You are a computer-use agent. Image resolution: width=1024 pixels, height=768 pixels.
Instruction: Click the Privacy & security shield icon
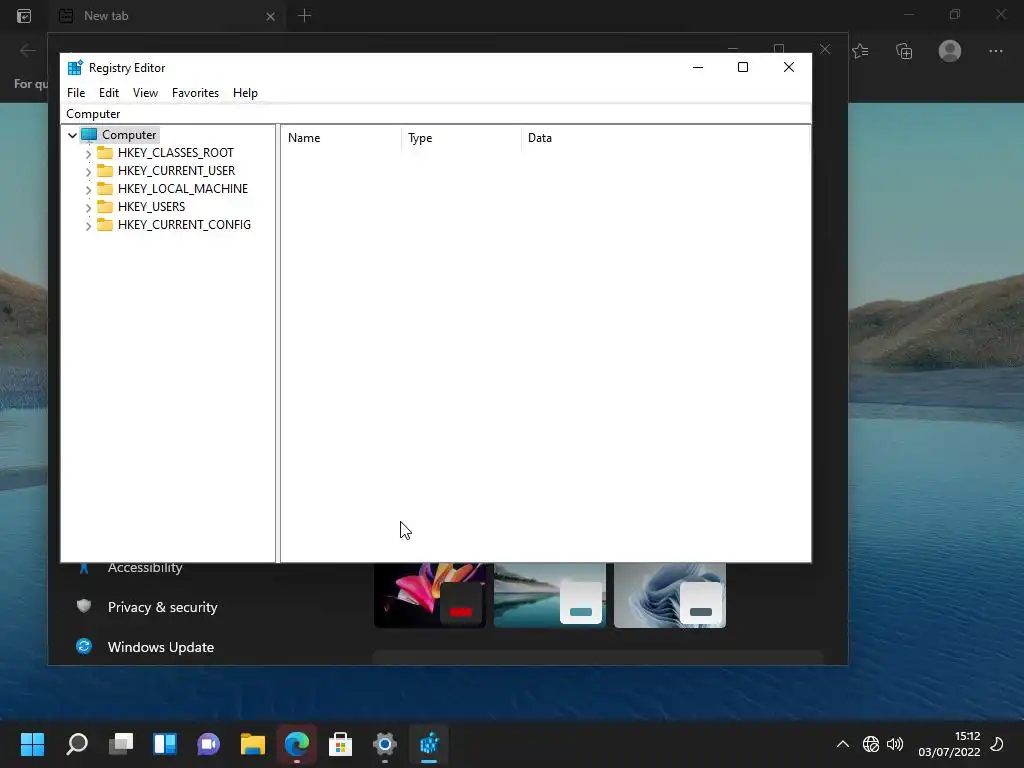(84, 607)
